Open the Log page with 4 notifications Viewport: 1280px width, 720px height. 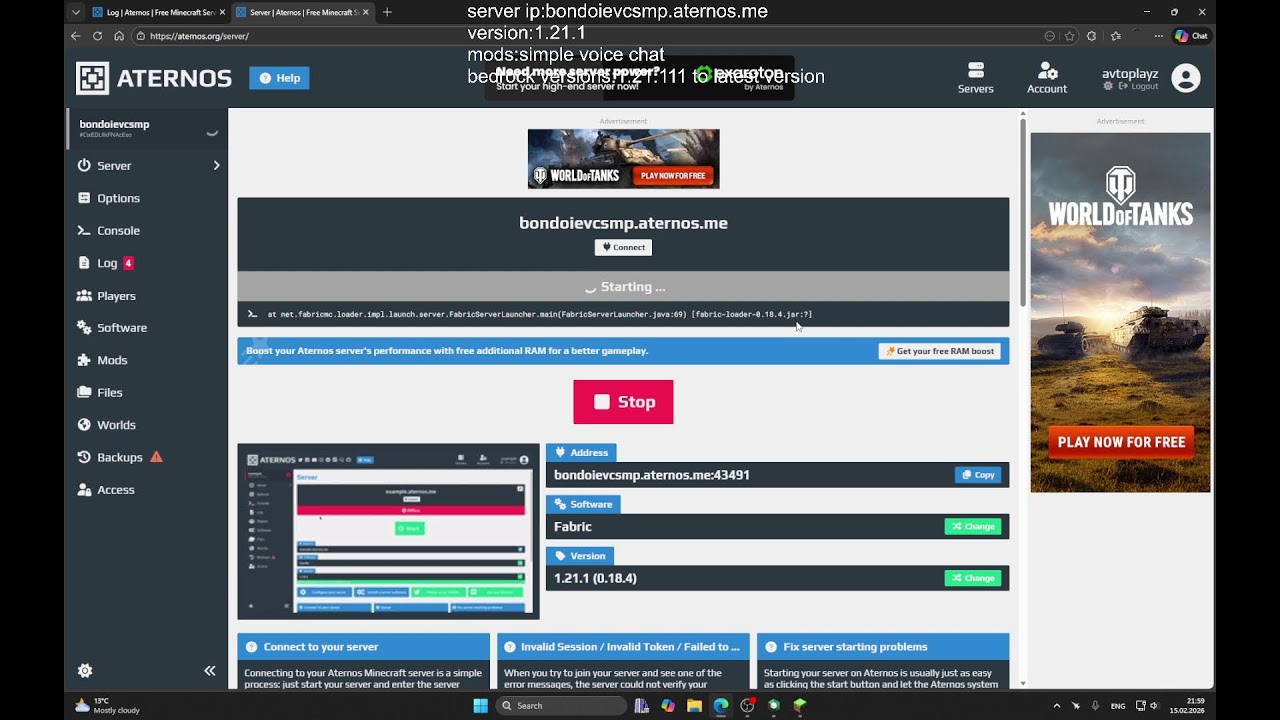107,263
